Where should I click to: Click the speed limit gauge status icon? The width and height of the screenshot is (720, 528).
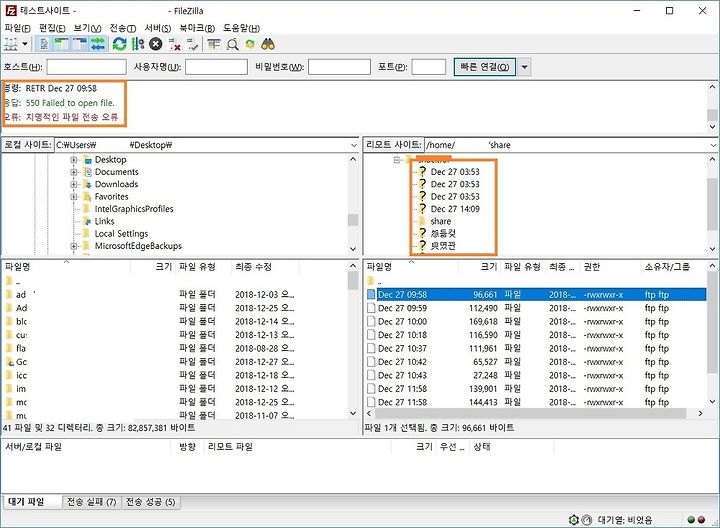586,520
